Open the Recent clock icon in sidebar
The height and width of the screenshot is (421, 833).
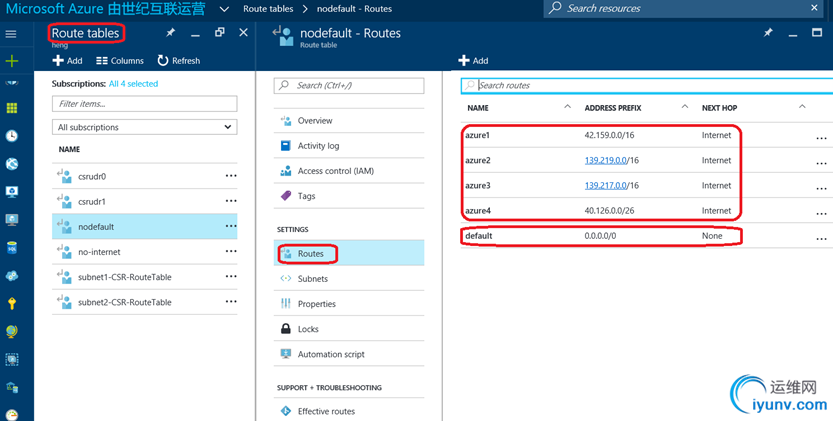pyautogui.click(x=12, y=136)
